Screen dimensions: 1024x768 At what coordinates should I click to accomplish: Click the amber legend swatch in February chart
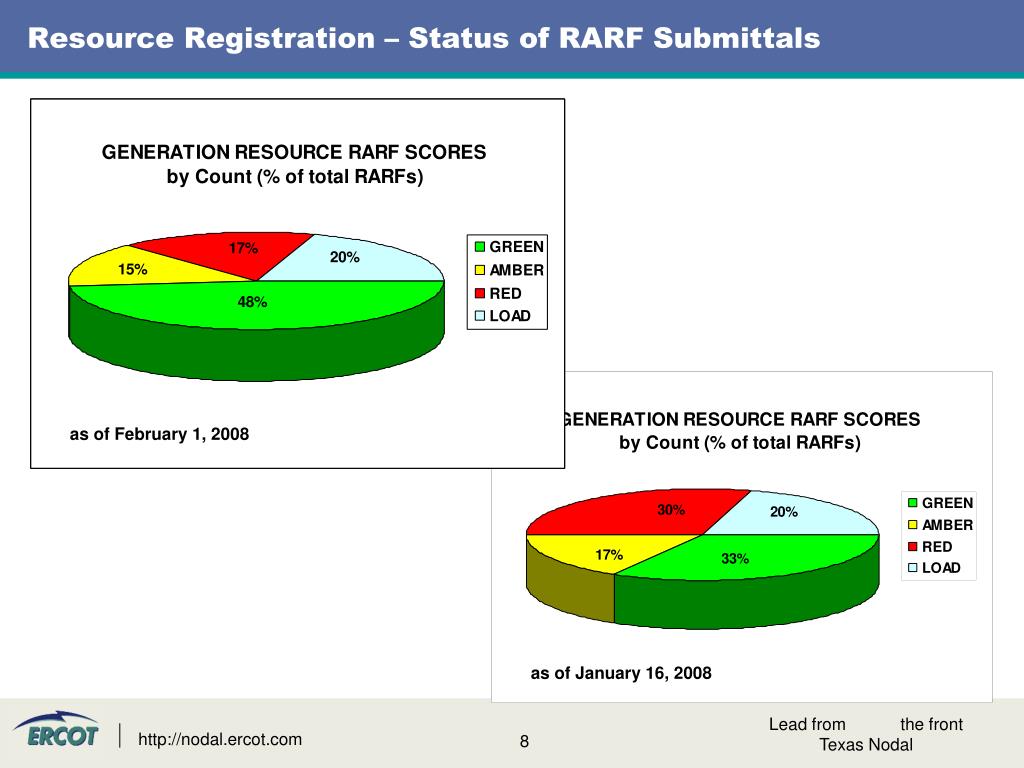coord(480,270)
